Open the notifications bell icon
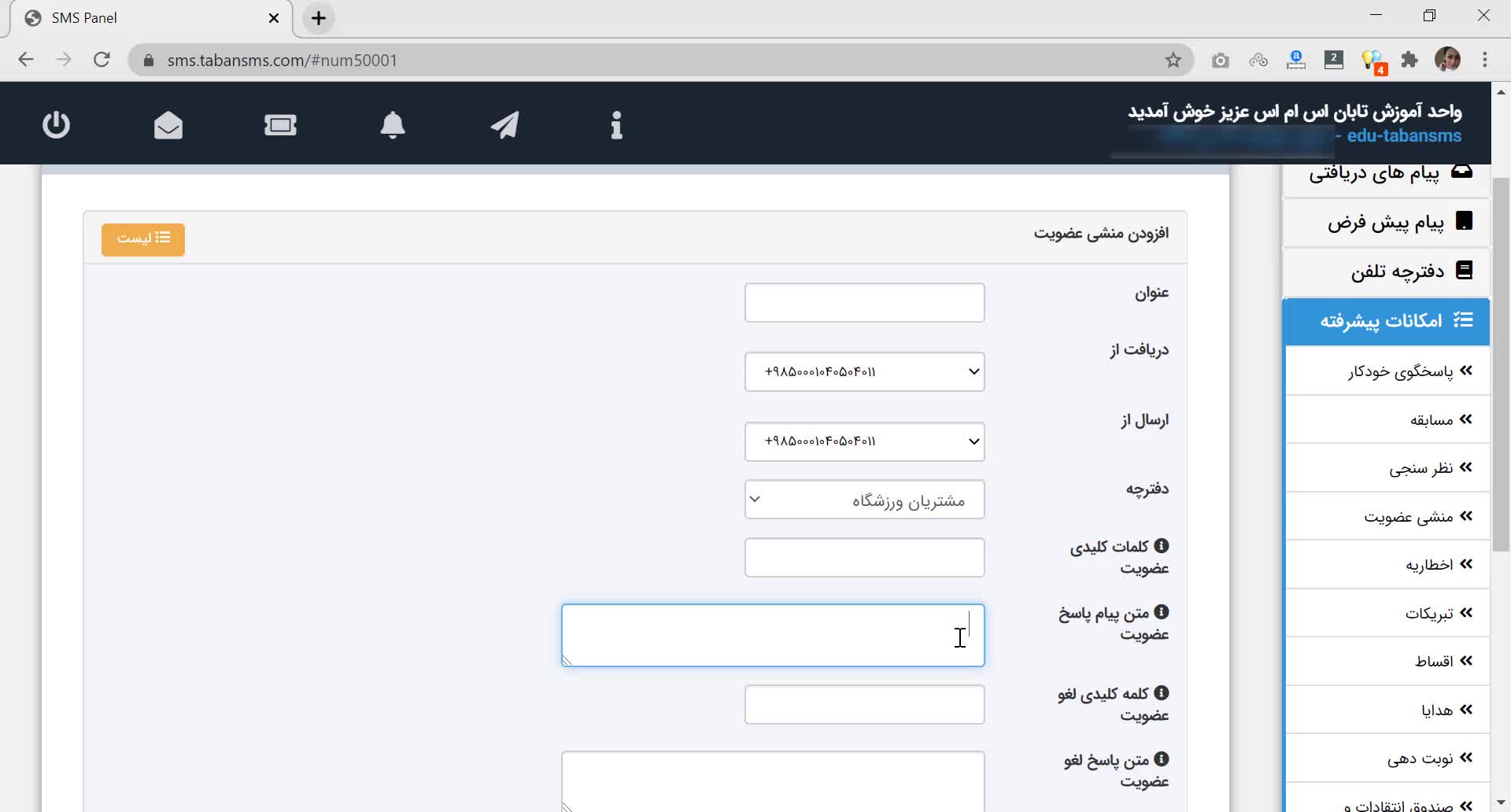This screenshot has height=812, width=1511. tap(393, 125)
